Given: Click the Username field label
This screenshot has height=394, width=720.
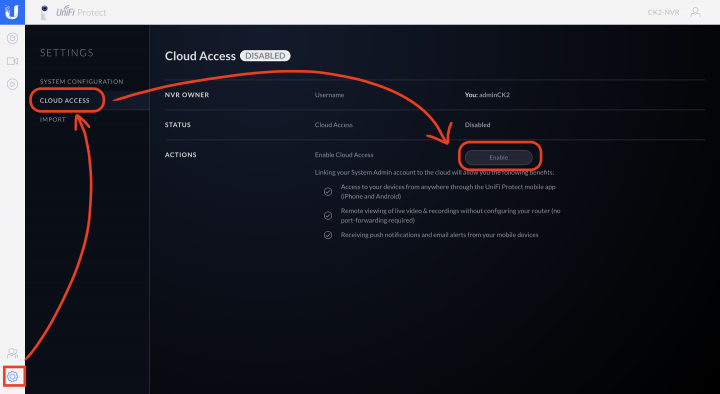Looking at the screenshot, I should pos(329,95).
